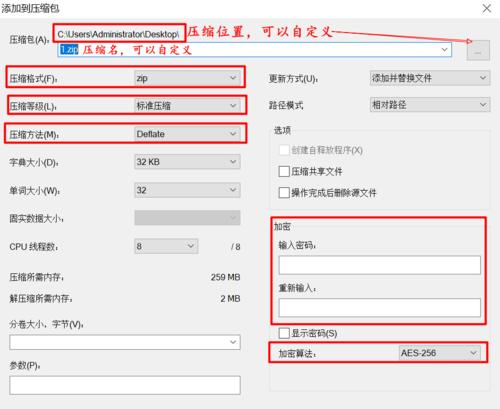Click the browse "..." button for archive location
Screen dimensions: 500x409
pos(478,50)
